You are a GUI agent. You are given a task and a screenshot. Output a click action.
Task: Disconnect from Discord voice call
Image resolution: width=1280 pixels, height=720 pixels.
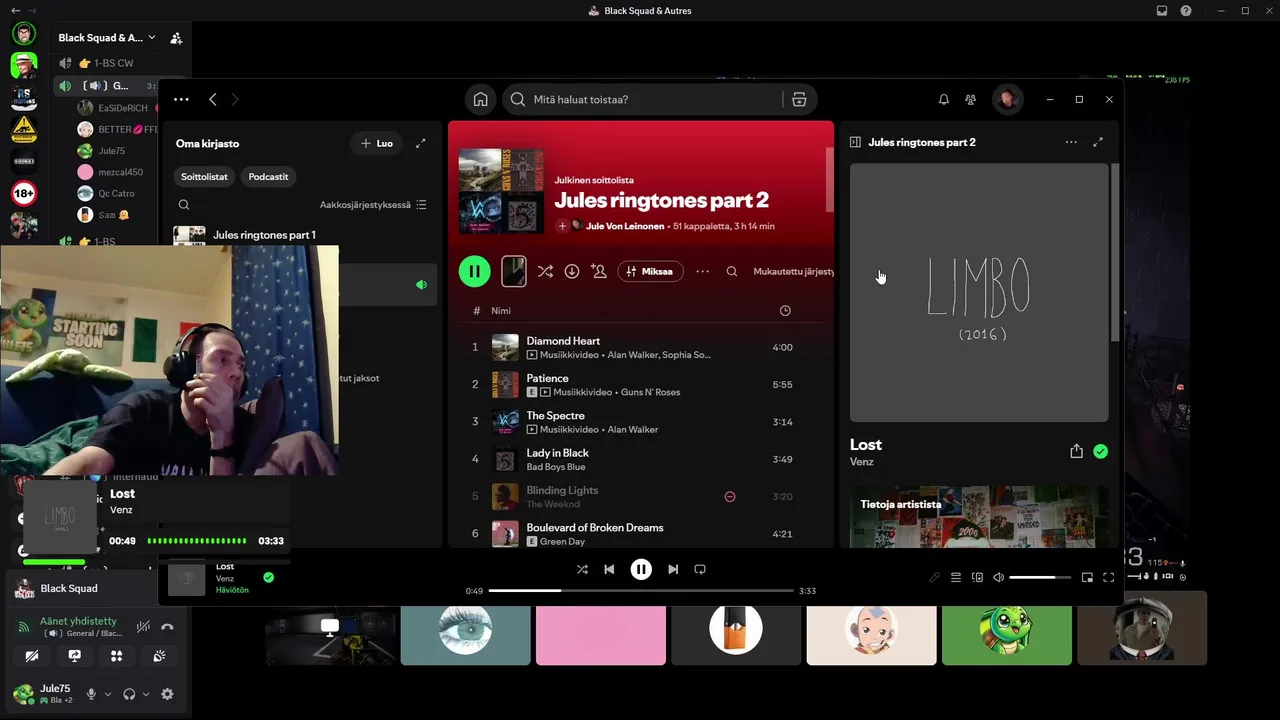coord(167,627)
